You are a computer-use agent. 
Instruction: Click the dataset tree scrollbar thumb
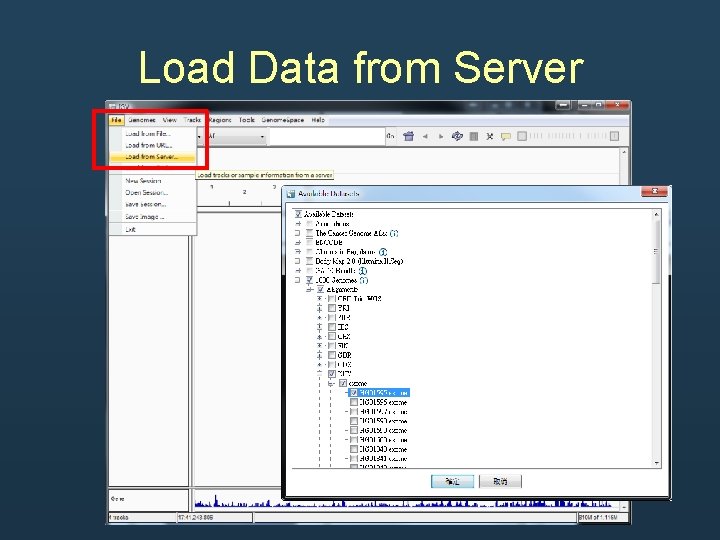tap(656, 251)
